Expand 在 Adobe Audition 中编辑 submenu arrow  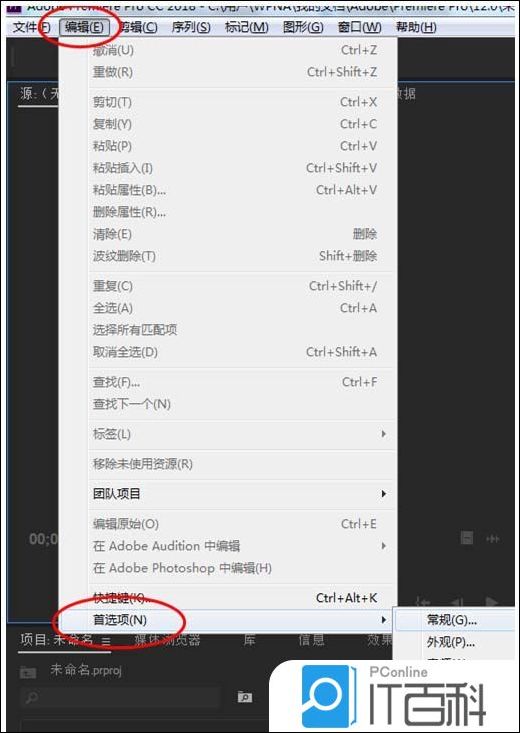pyautogui.click(x=383, y=546)
